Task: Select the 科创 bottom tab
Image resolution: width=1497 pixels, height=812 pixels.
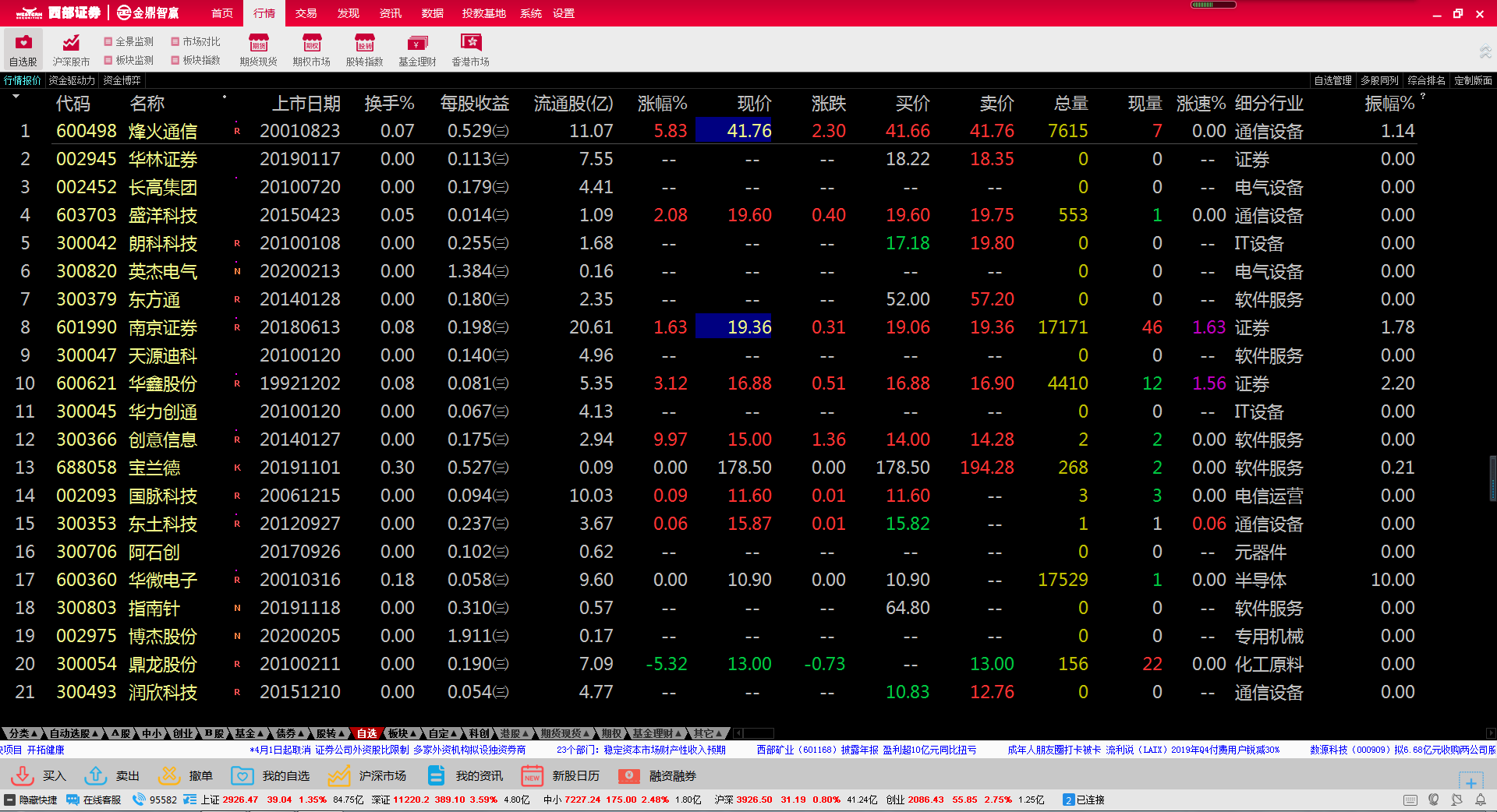Action: [x=479, y=733]
